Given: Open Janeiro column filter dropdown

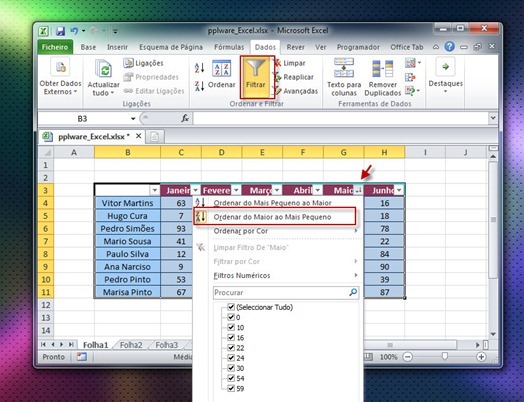Looking at the screenshot, I should [195, 190].
